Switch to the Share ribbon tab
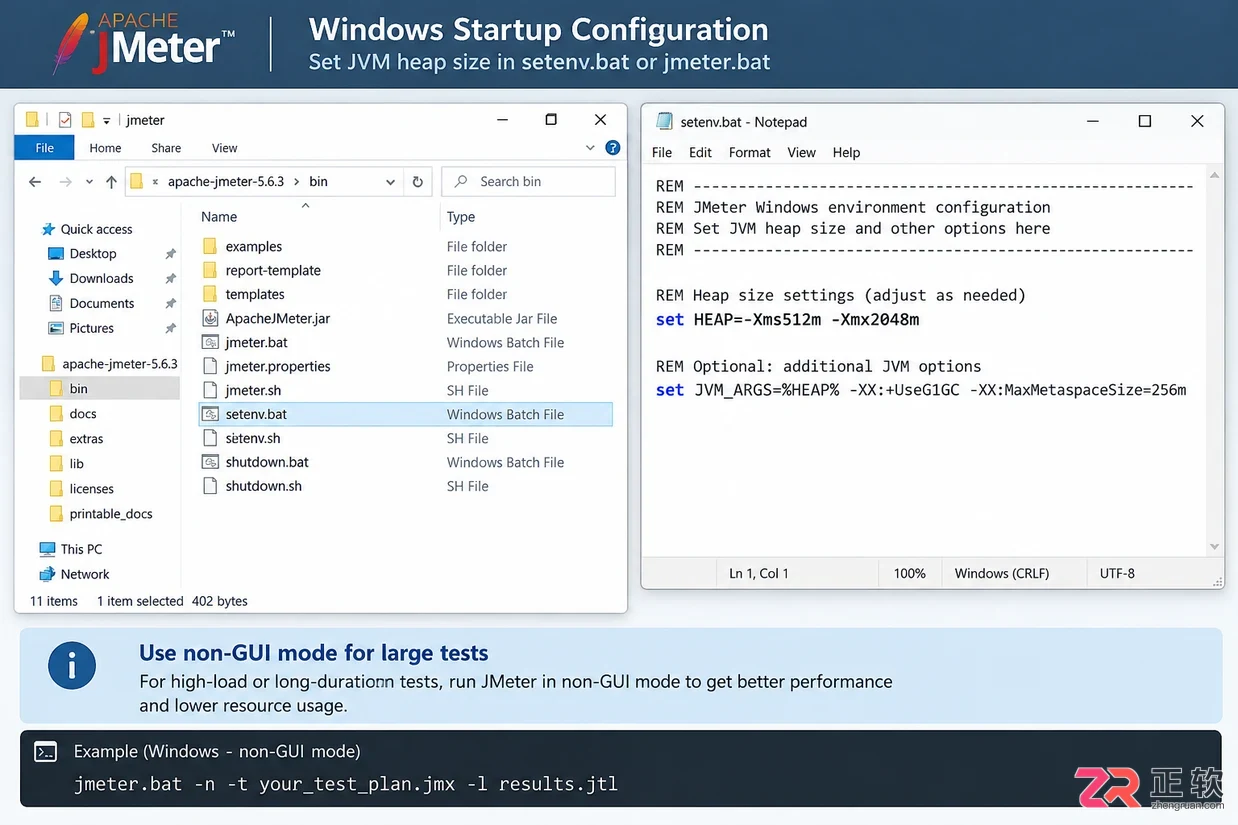This screenshot has width=1238, height=825. [x=166, y=148]
